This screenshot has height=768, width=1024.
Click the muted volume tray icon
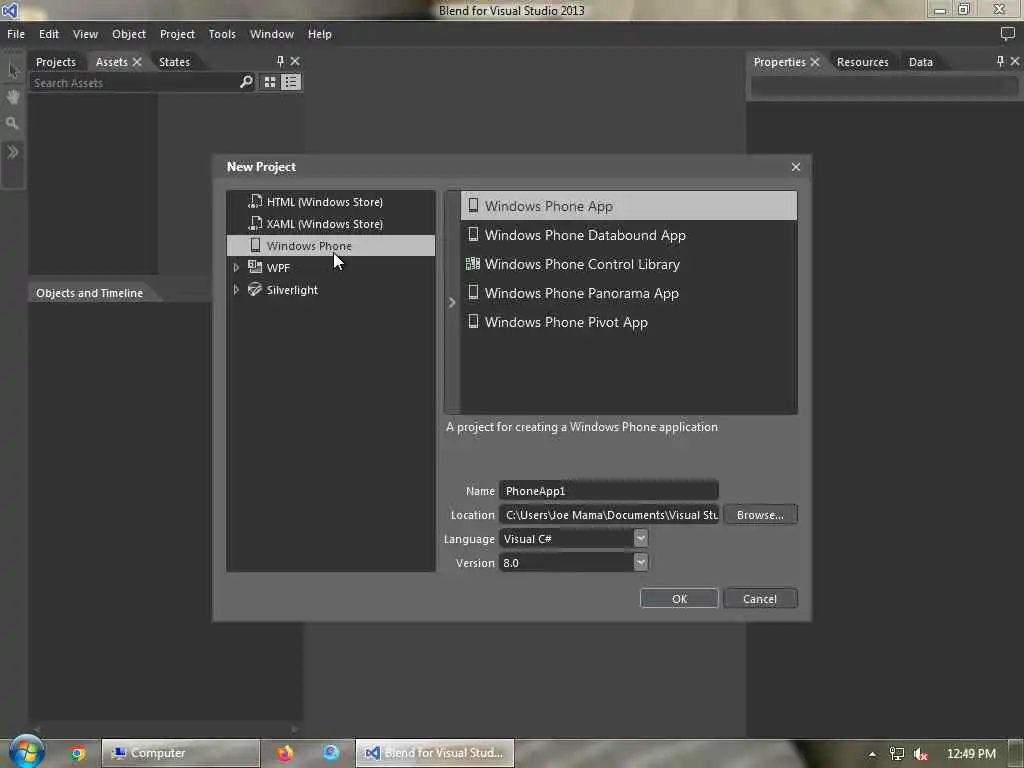(x=921, y=754)
